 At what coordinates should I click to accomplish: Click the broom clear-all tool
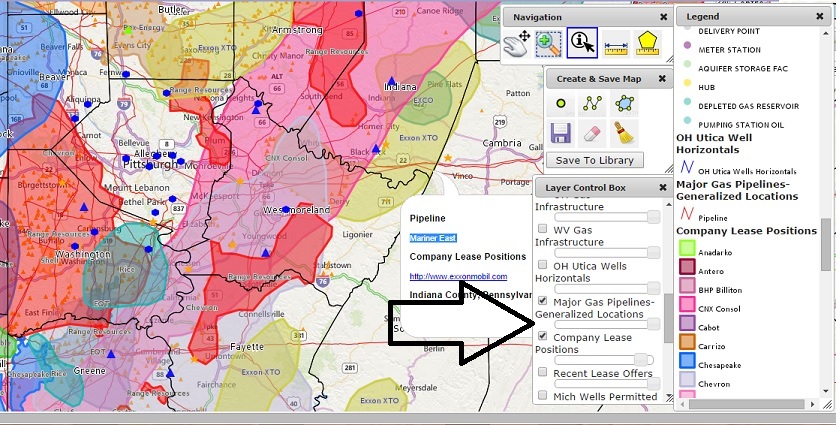[625, 133]
